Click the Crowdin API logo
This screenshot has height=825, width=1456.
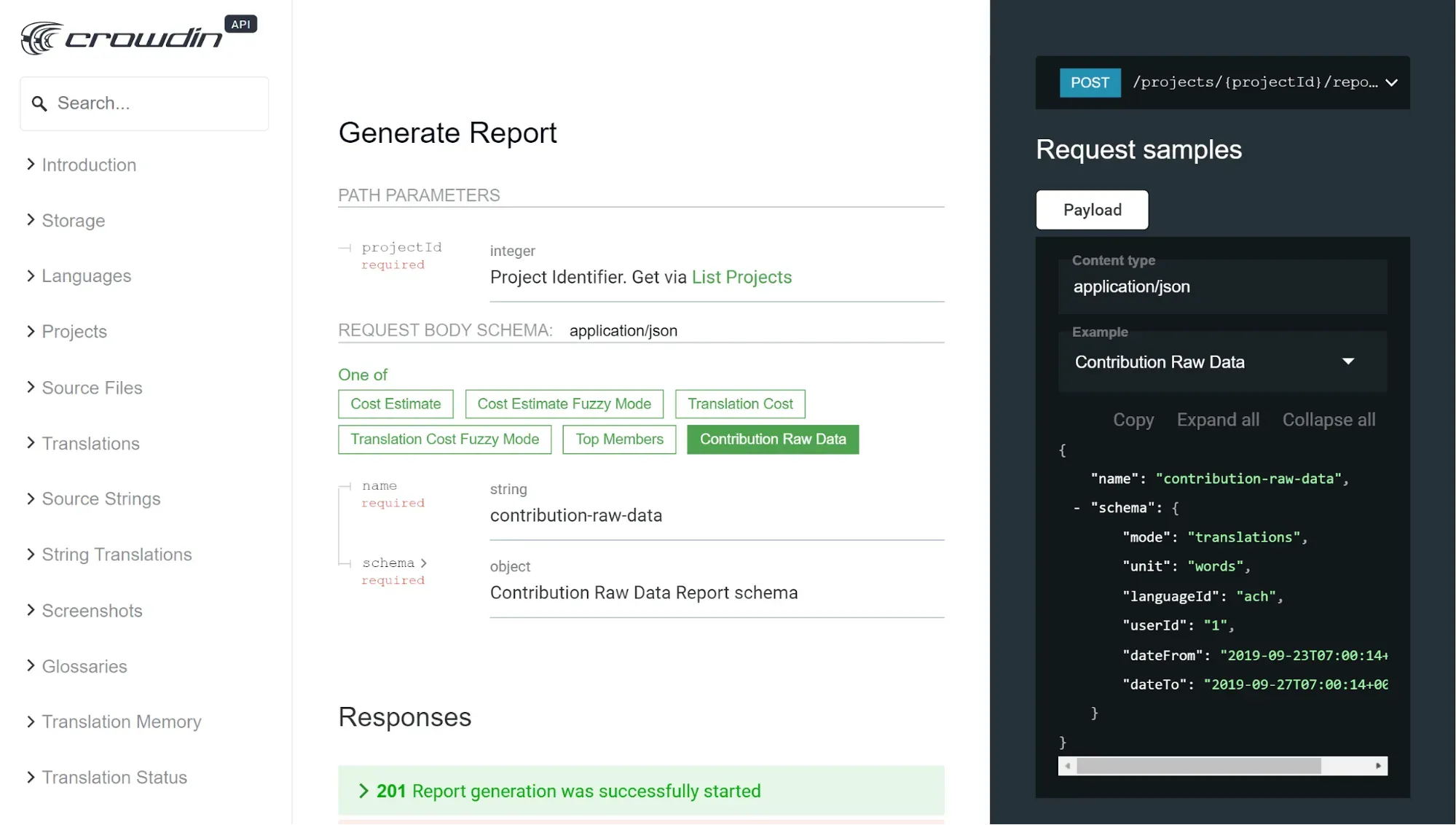(138, 36)
